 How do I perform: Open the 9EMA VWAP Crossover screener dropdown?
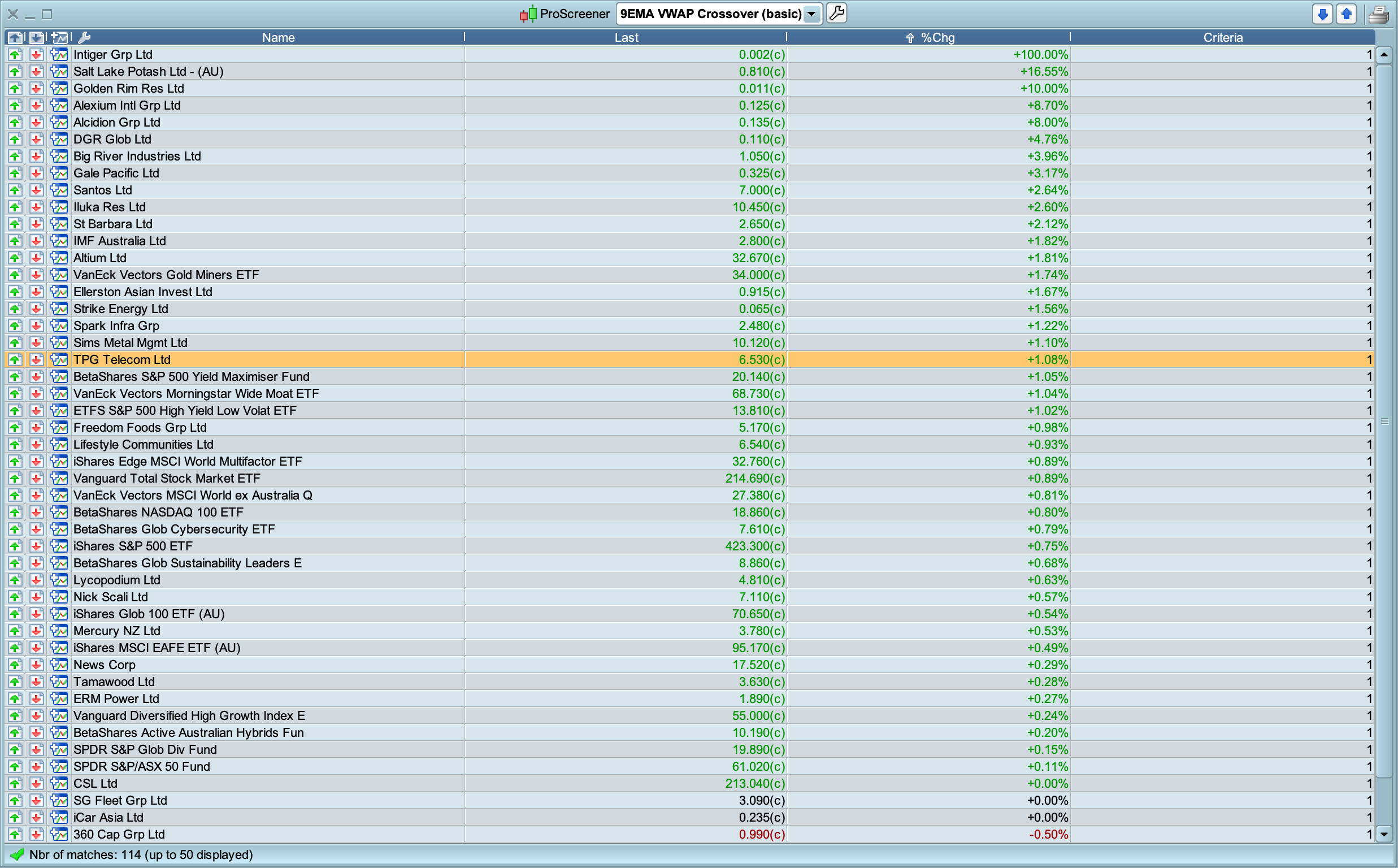coord(811,14)
